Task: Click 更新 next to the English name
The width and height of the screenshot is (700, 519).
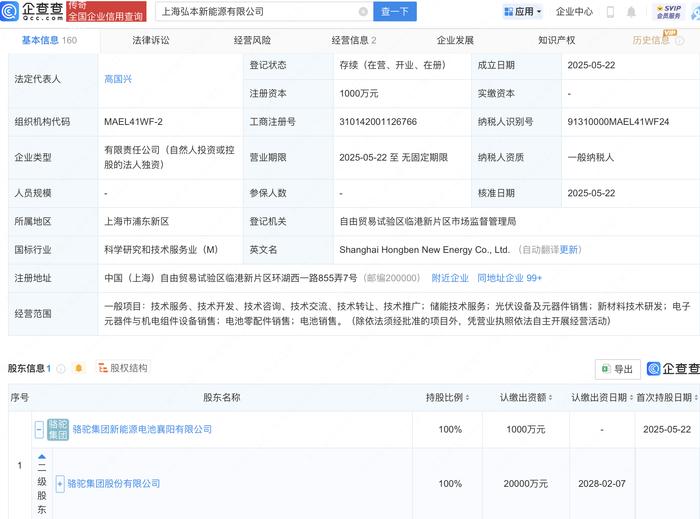Action: click(x=570, y=249)
